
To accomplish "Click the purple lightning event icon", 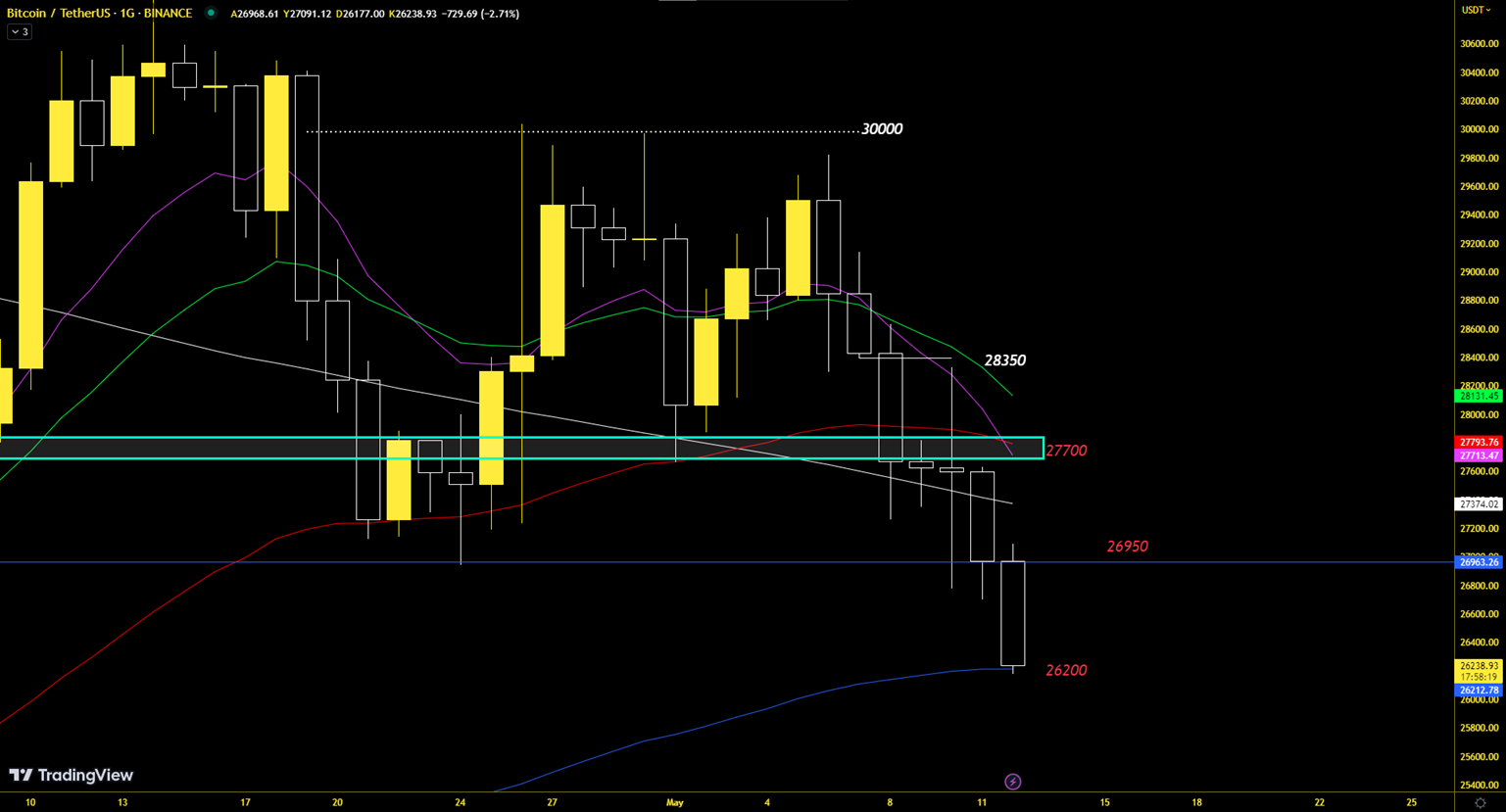I will [1012, 782].
